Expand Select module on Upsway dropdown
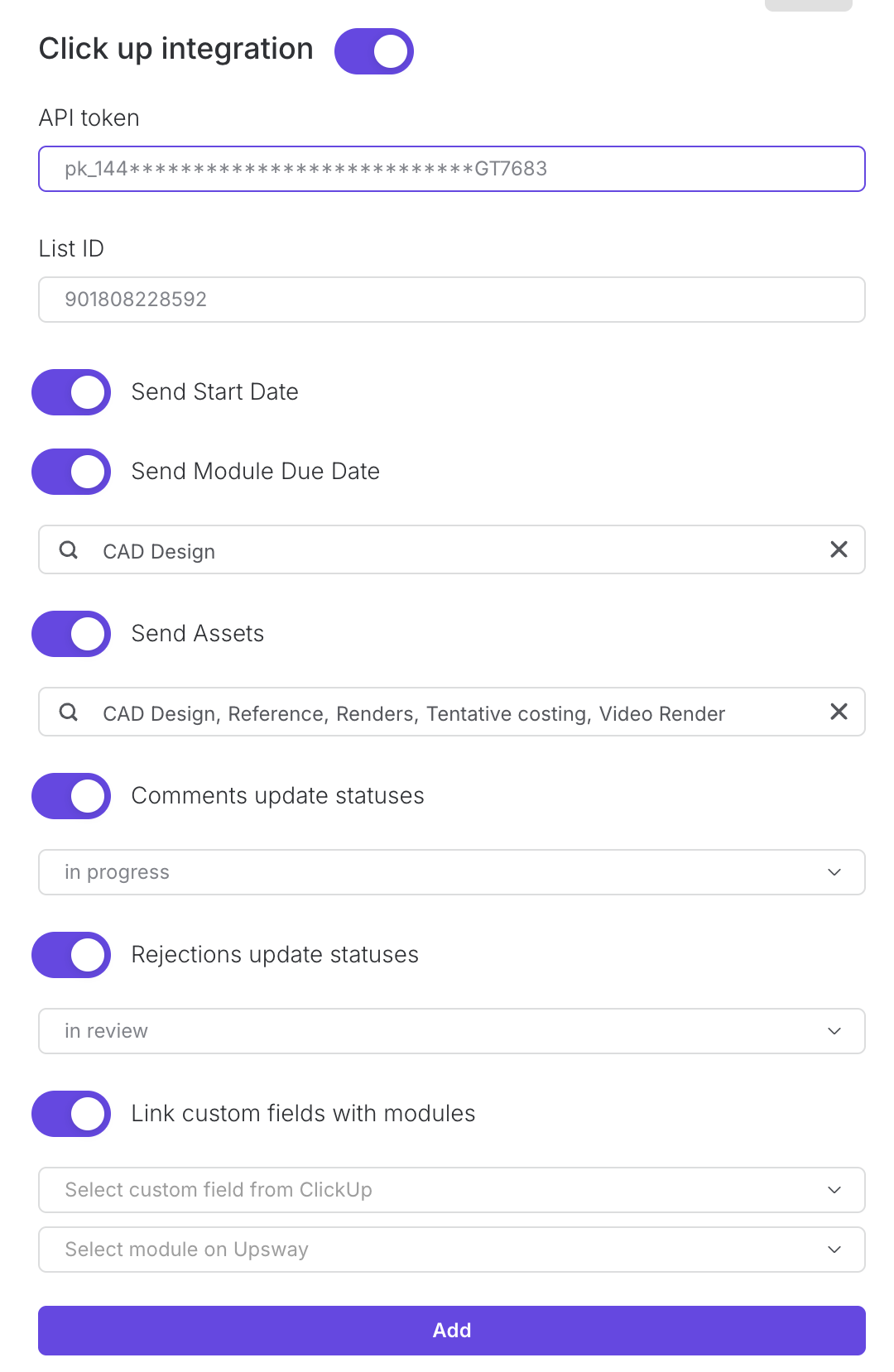Image resolution: width=894 pixels, height=1372 pixels. coord(451,1250)
